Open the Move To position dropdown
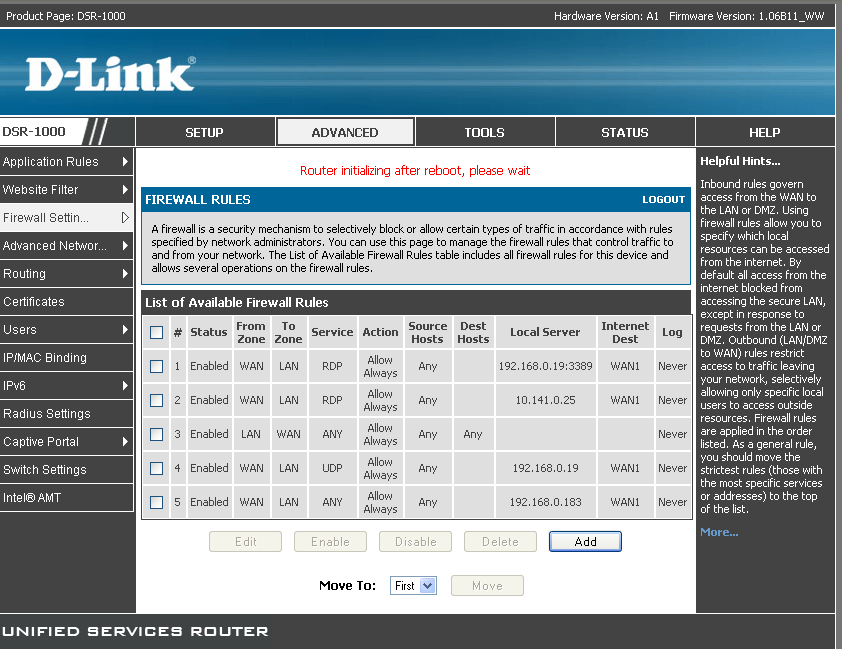Viewport: 842px width, 649px height. 413,586
